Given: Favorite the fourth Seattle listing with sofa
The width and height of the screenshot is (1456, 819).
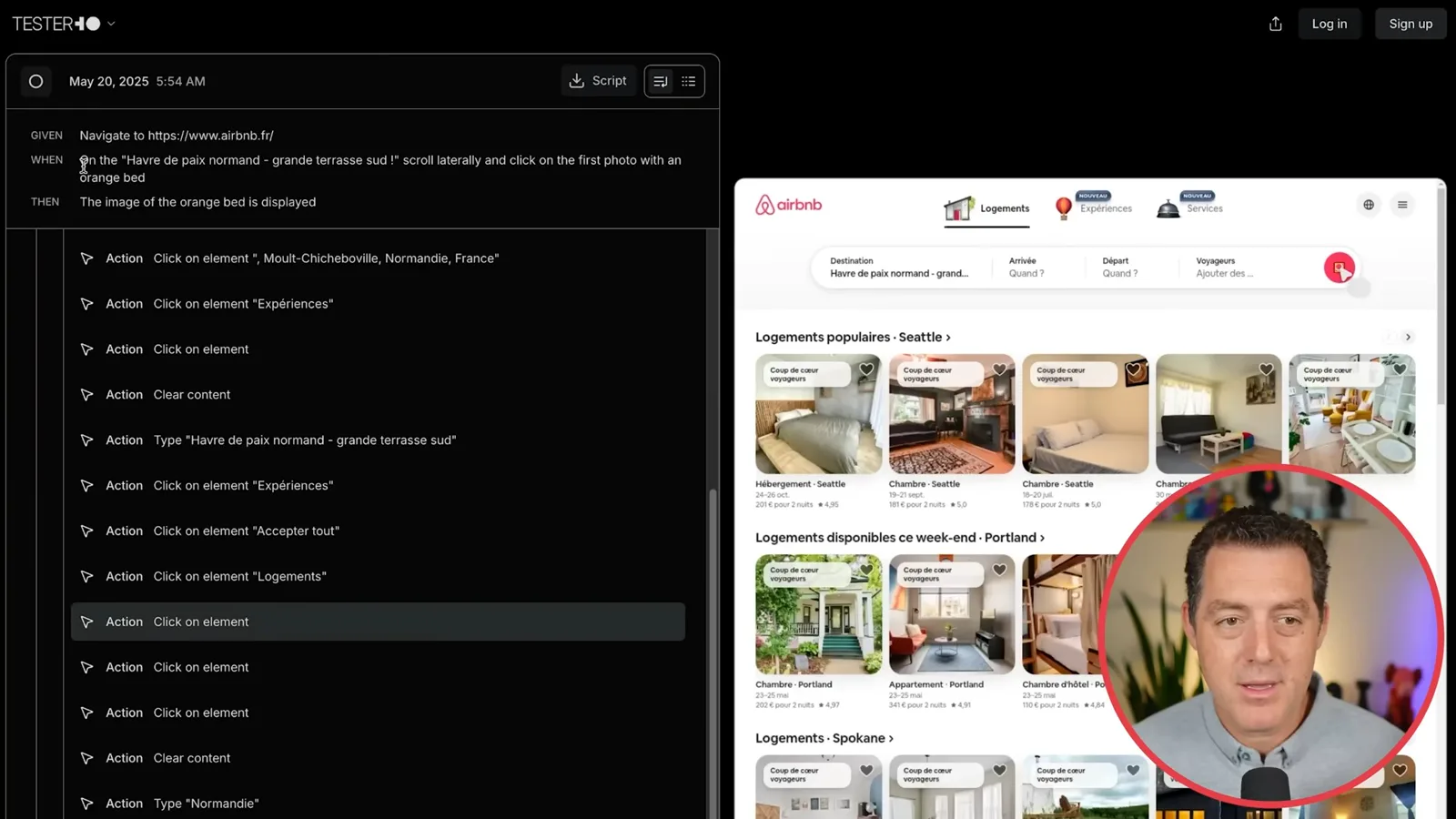Looking at the screenshot, I should [1266, 369].
